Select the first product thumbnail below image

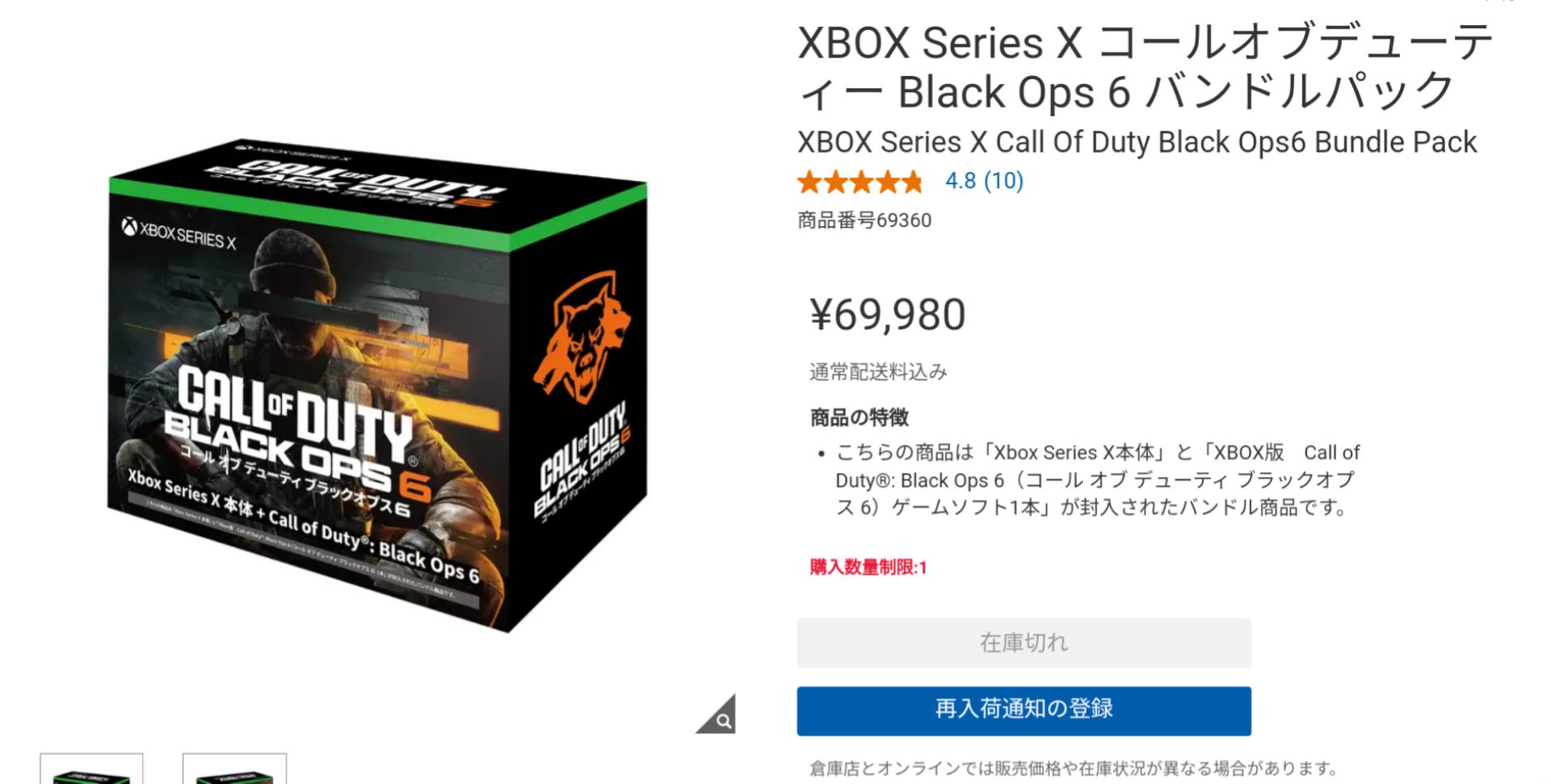click(x=91, y=769)
